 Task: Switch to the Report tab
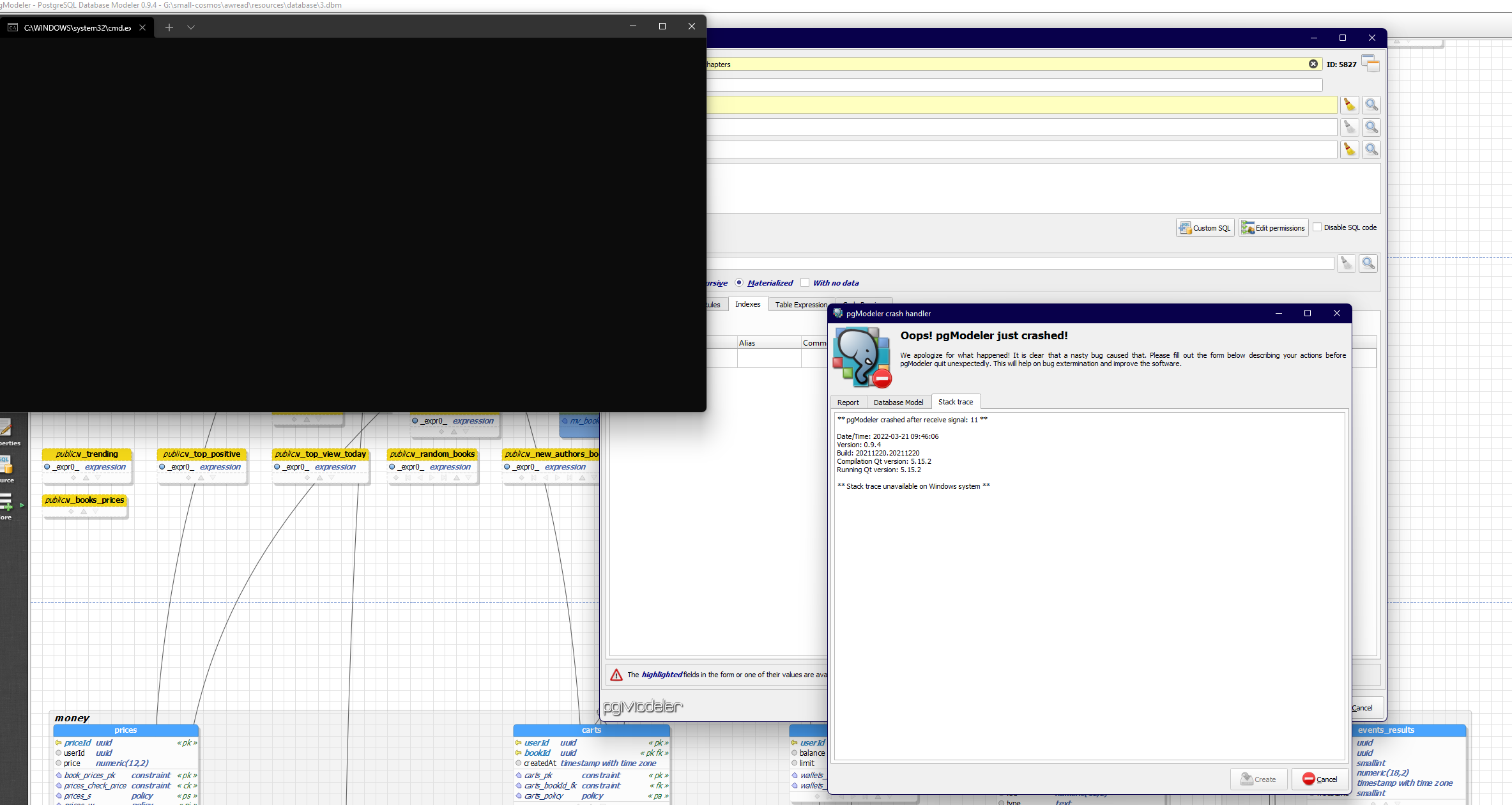pos(848,402)
